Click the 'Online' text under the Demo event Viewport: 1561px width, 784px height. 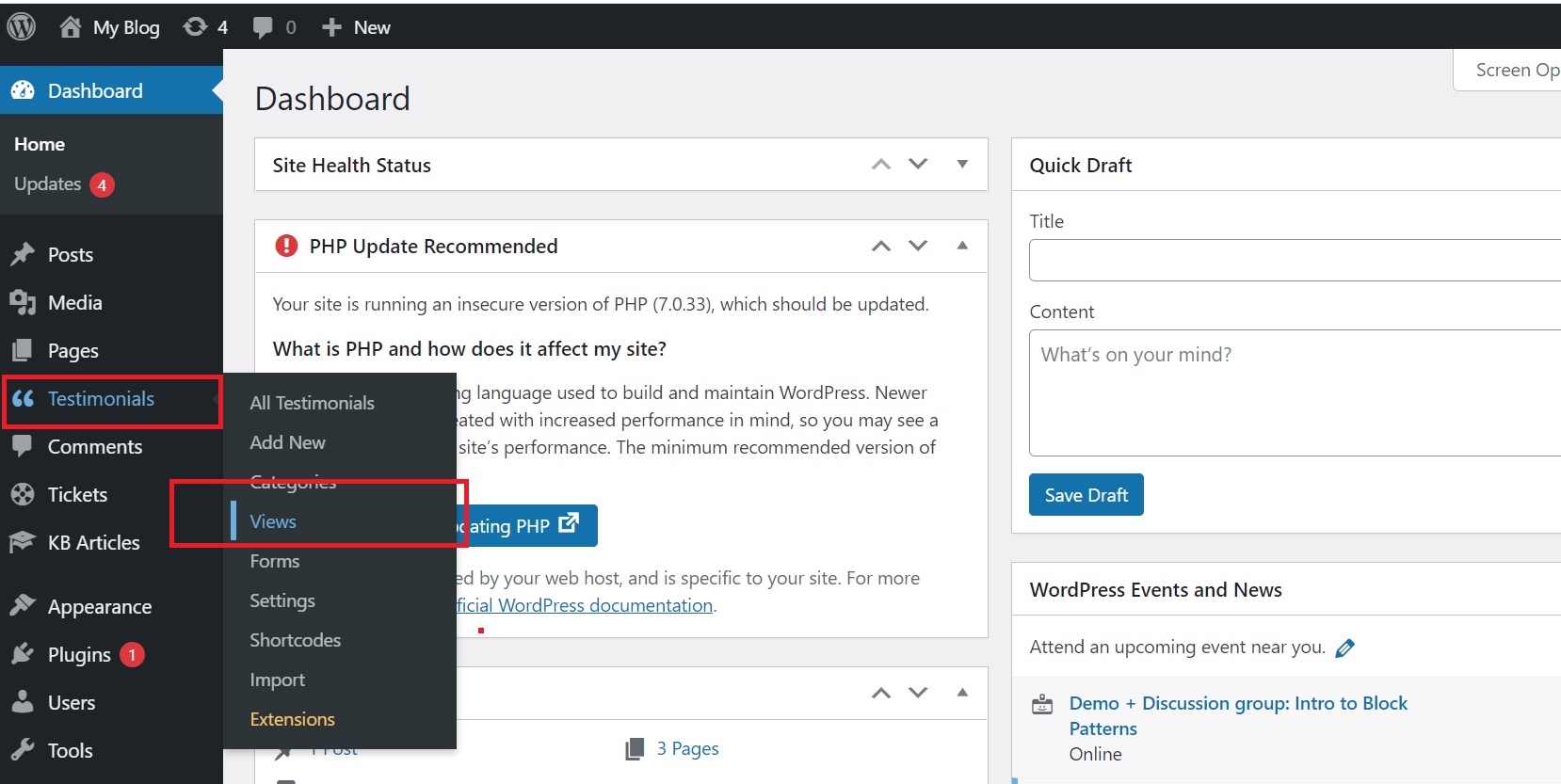coord(1095,754)
